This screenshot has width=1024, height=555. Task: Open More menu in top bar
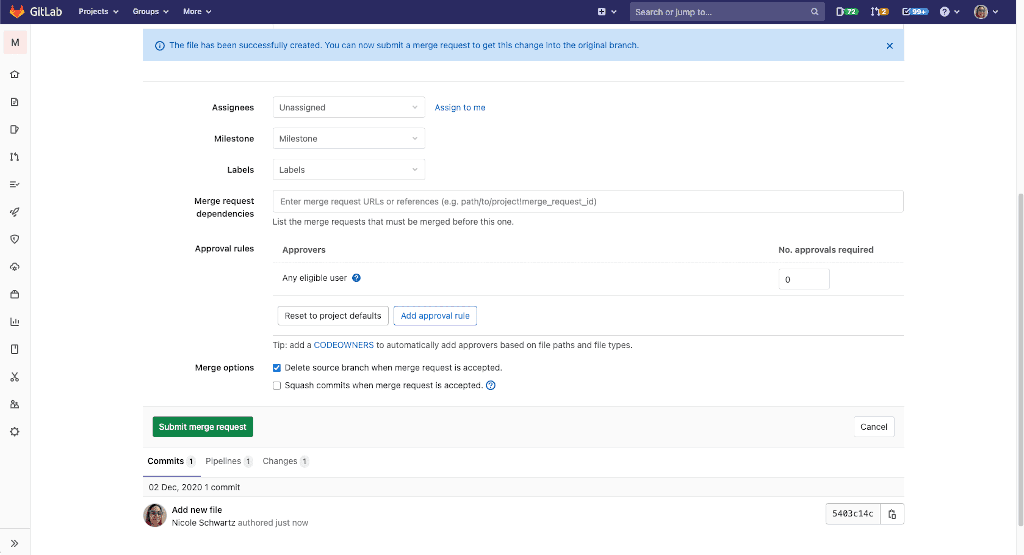coord(197,12)
